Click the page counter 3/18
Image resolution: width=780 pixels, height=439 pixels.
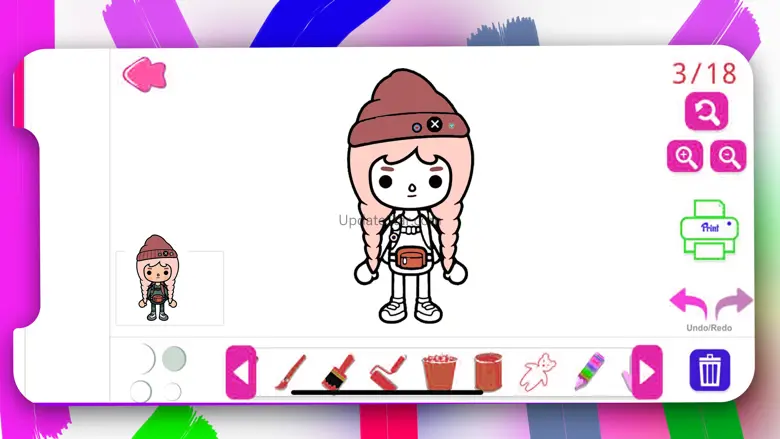[704, 74]
